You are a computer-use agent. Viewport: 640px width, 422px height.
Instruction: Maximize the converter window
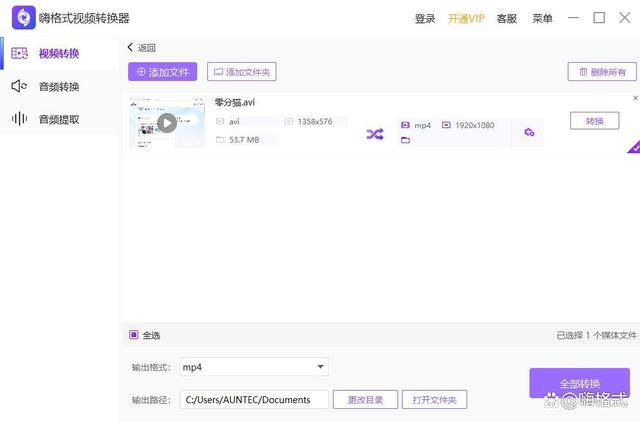pos(599,18)
